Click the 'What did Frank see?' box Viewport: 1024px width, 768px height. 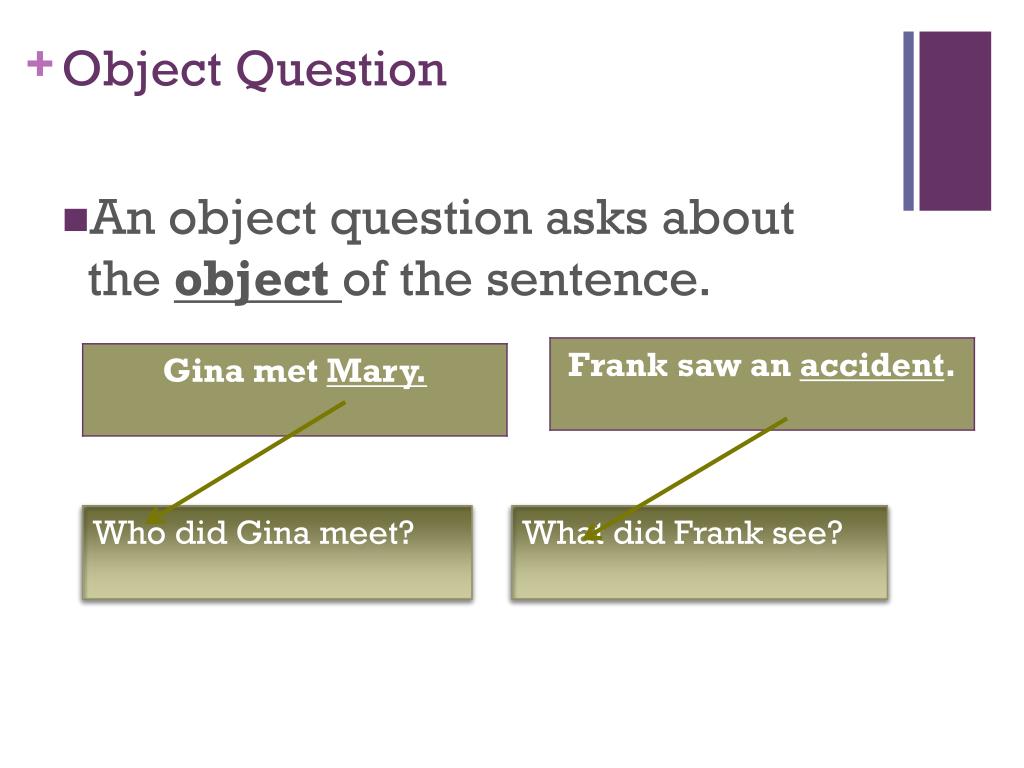point(699,552)
